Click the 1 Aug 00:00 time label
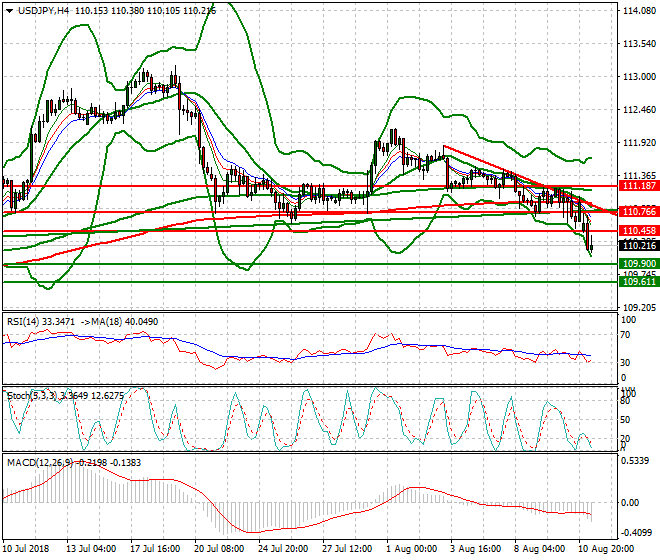660x560 pixels. click(x=412, y=549)
